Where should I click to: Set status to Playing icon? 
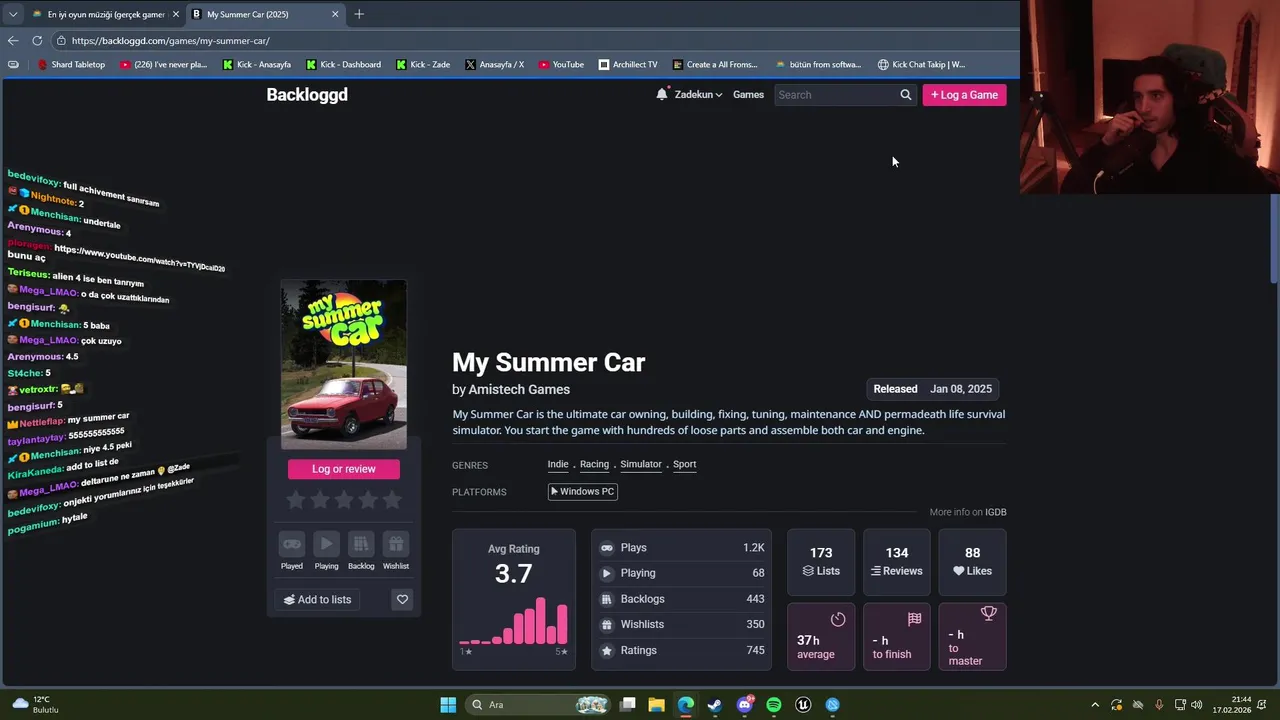pyautogui.click(x=326, y=544)
